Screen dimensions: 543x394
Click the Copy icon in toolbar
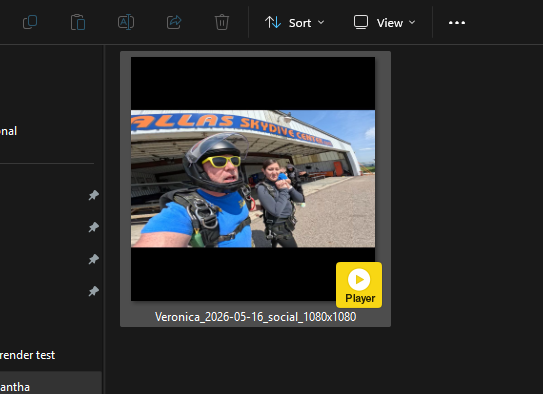click(30, 23)
